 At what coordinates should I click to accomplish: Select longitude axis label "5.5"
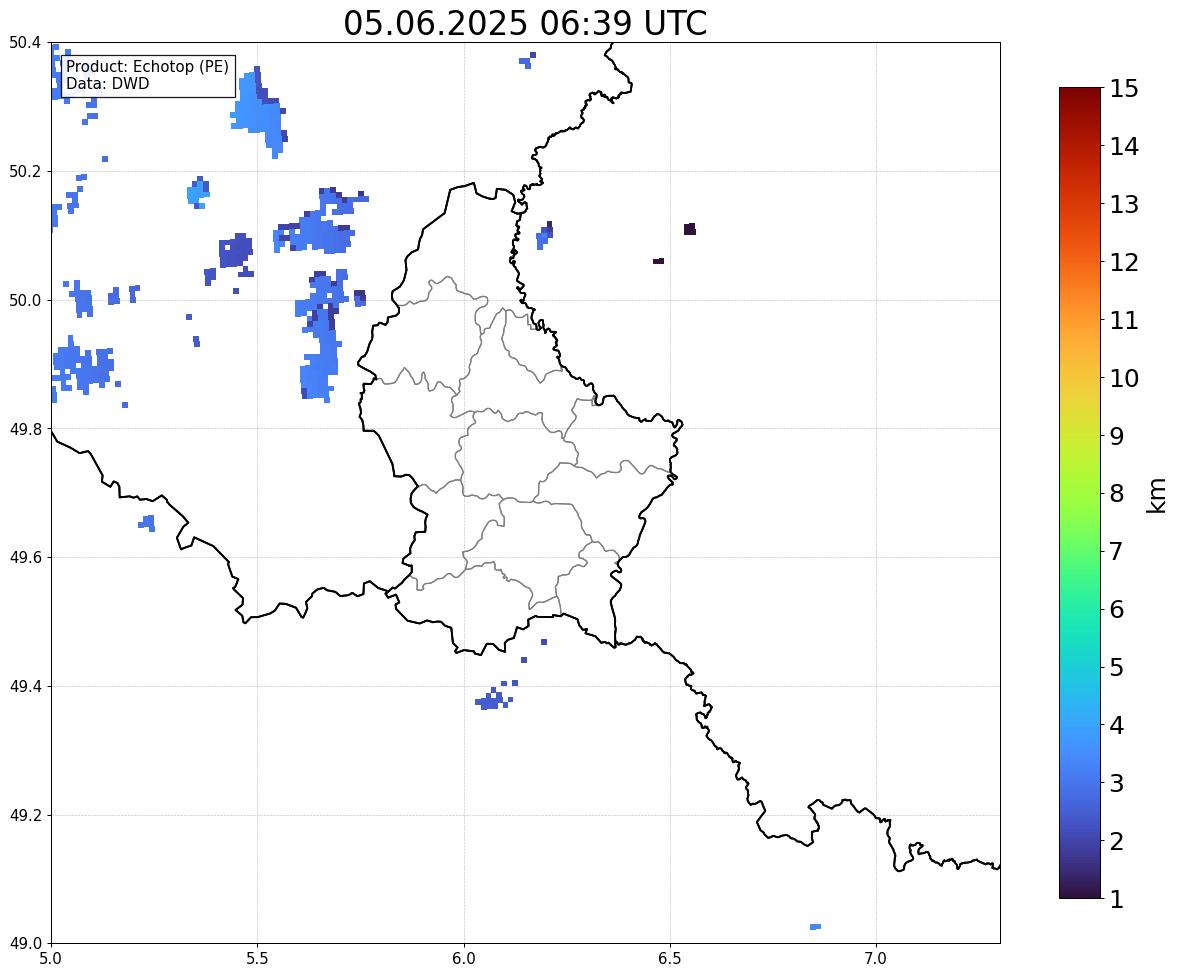(x=258, y=959)
